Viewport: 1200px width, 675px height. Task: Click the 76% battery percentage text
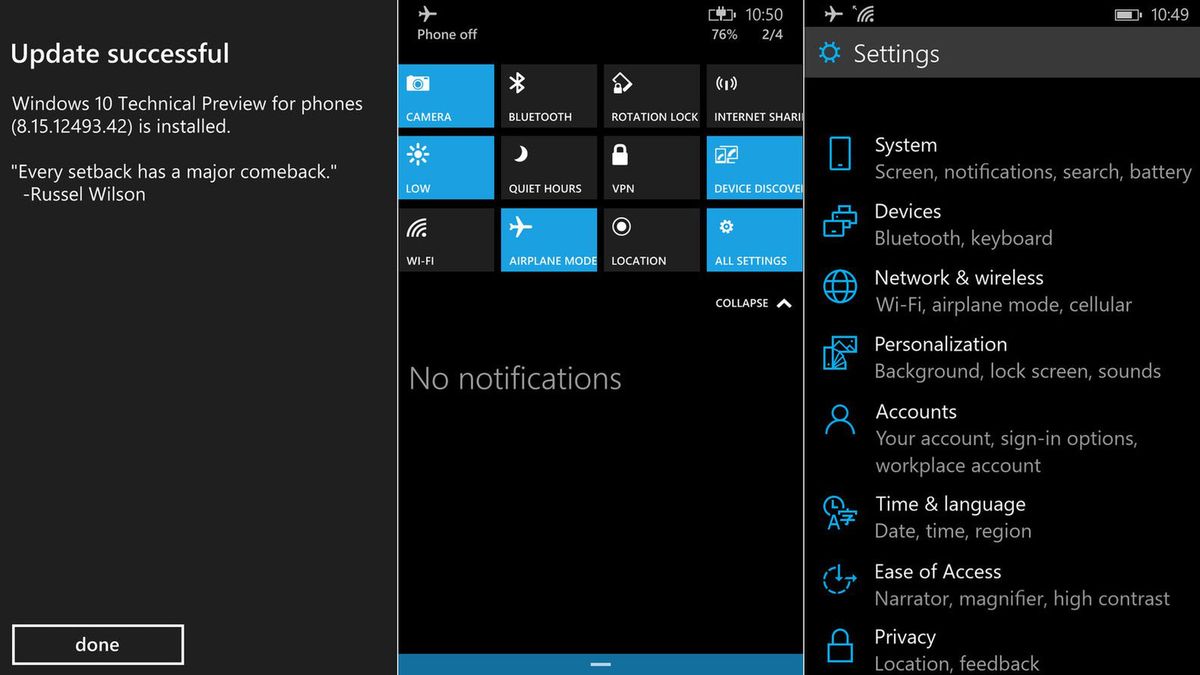tap(724, 35)
